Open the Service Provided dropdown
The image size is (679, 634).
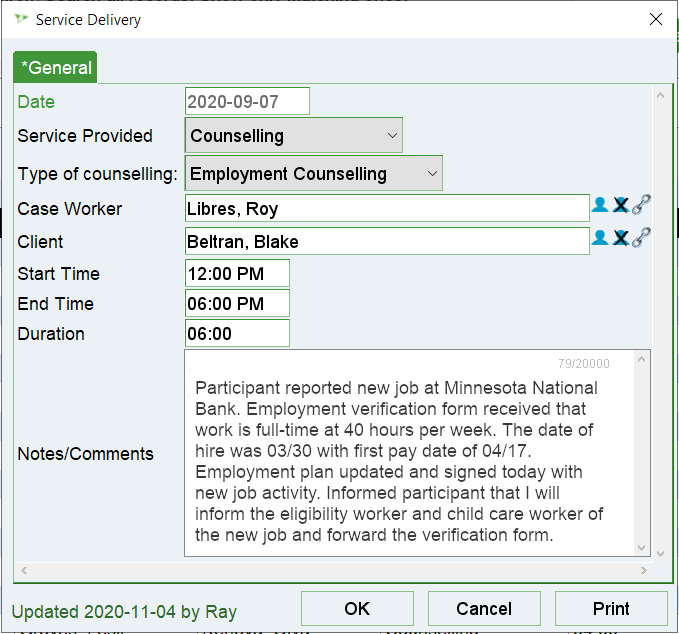pyautogui.click(x=293, y=136)
